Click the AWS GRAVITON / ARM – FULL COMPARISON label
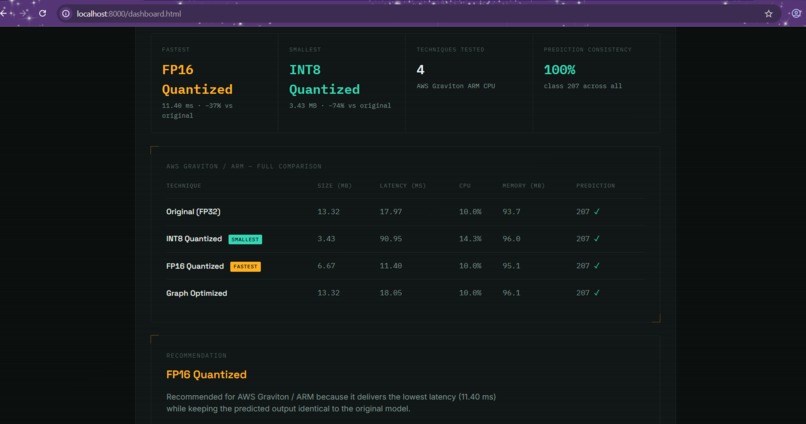806x424 pixels. [x=244, y=167]
